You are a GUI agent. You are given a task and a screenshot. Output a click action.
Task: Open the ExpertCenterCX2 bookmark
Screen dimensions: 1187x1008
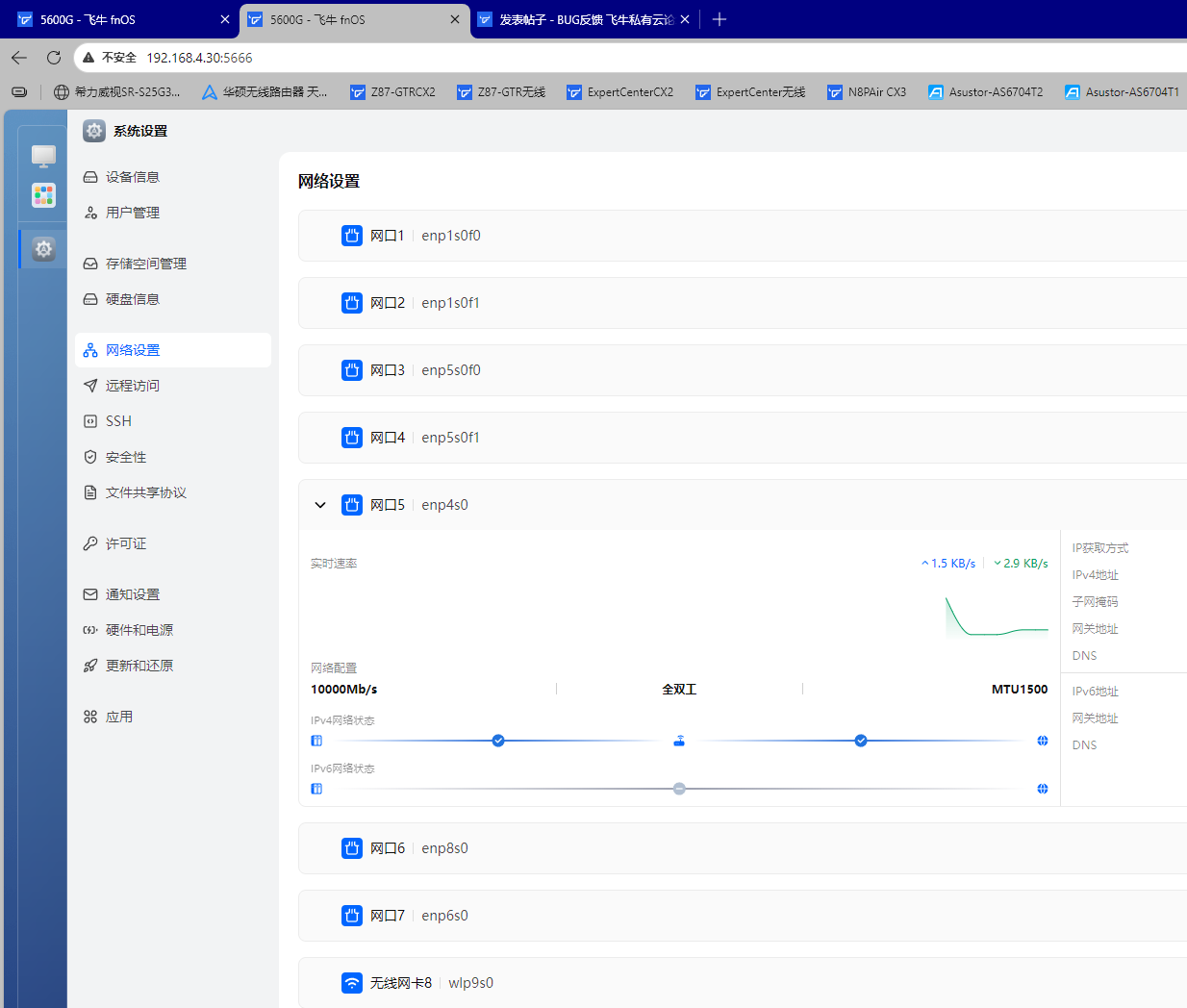[619, 92]
